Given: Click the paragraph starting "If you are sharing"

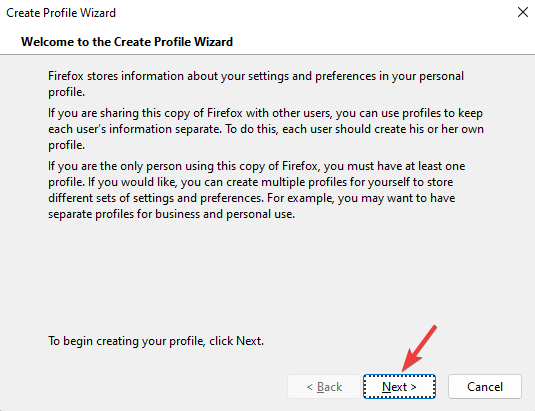Looking at the screenshot, I should coord(266,129).
